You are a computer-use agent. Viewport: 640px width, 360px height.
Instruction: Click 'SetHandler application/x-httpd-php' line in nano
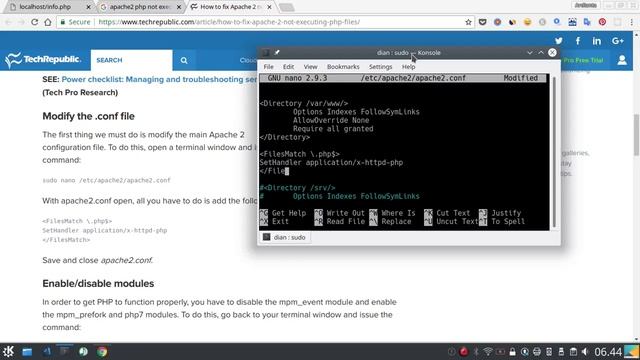coord(331,162)
